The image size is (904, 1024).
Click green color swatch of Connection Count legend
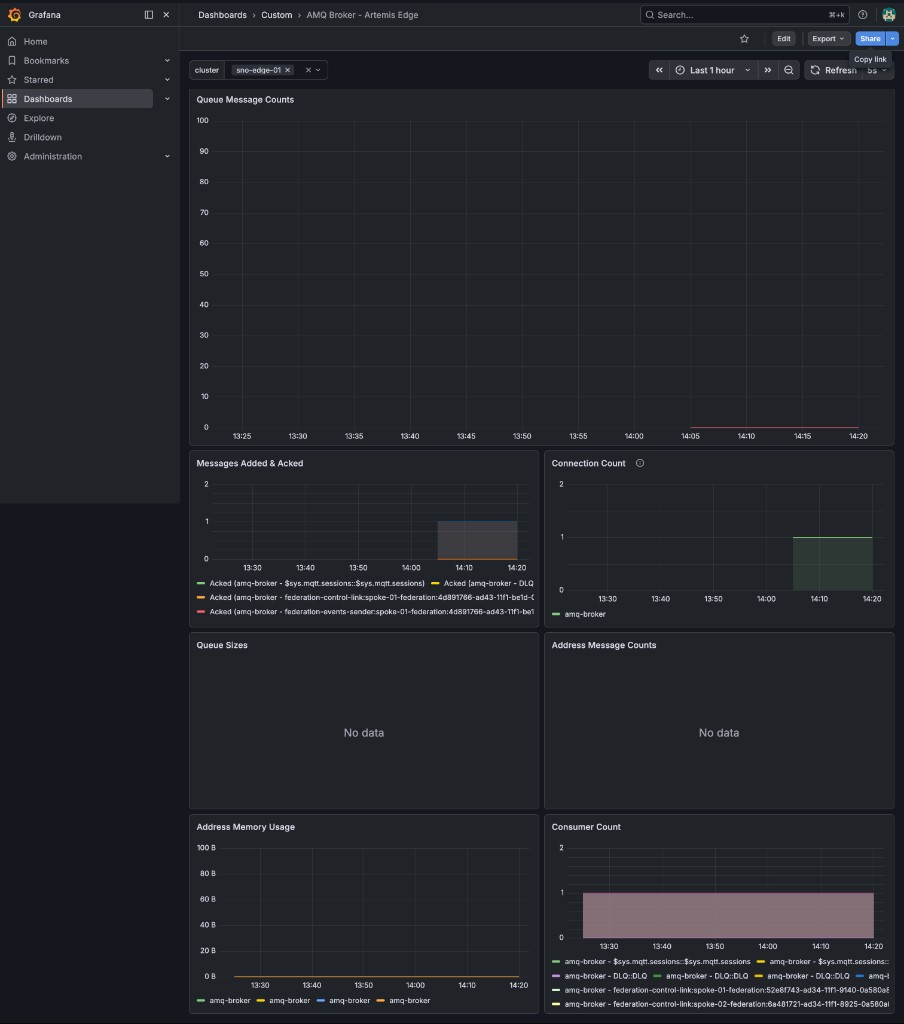click(x=556, y=614)
